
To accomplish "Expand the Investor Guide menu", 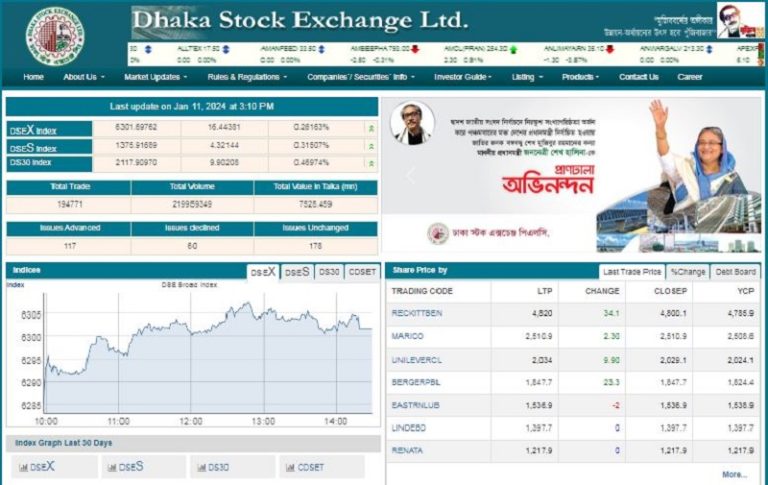I will [x=463, y=77].
